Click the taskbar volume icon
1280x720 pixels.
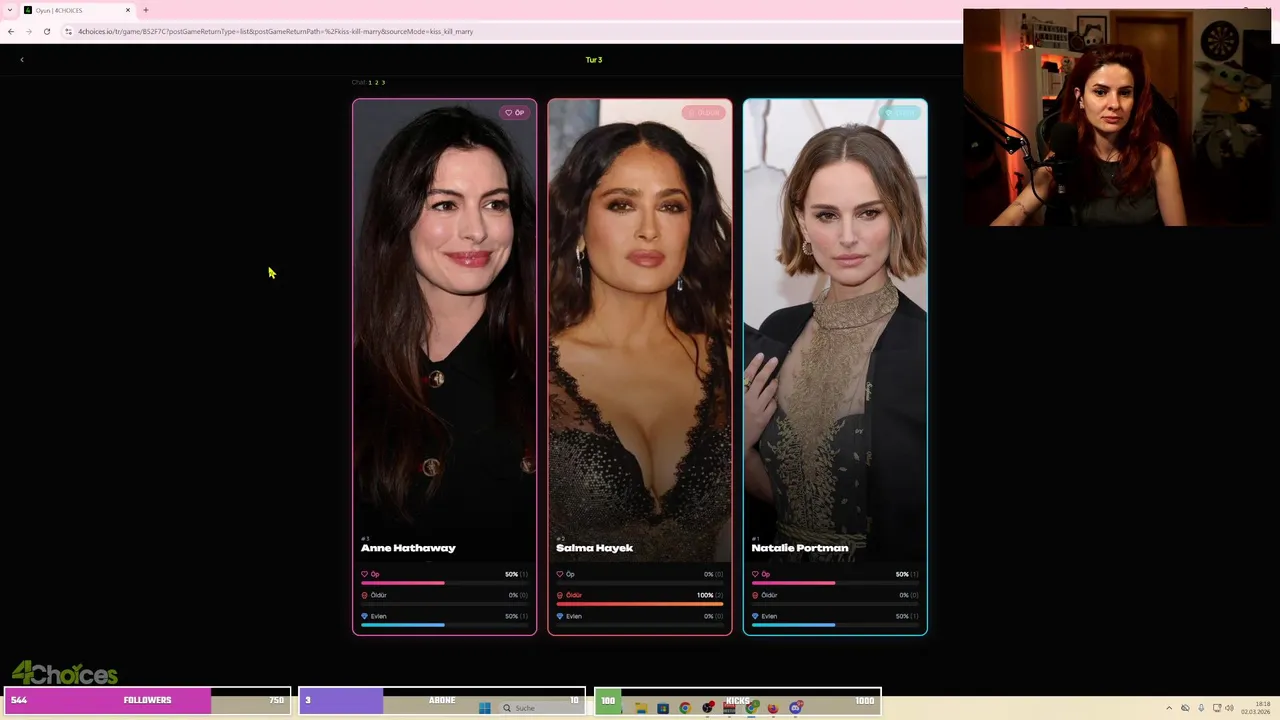click(x=1229, y=708)
